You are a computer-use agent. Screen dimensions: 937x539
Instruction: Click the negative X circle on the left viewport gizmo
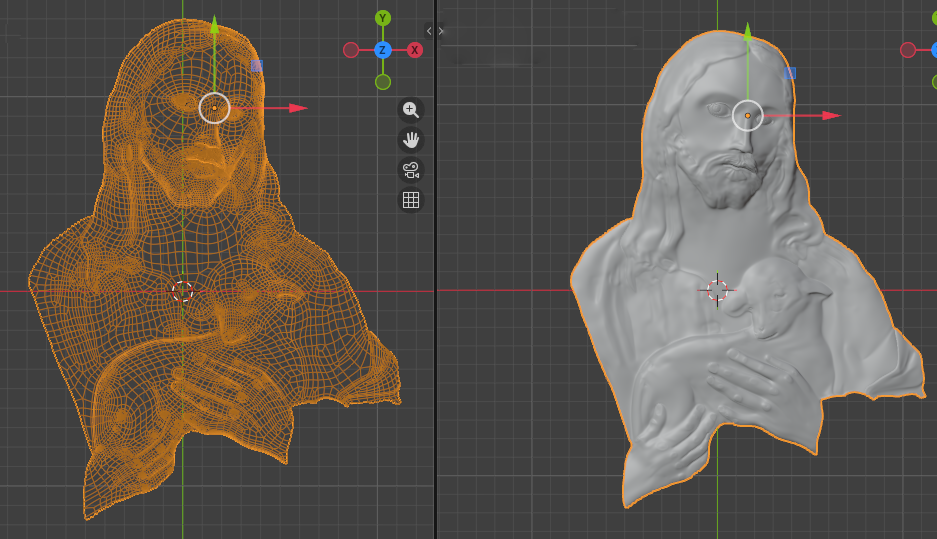[351, 50]
